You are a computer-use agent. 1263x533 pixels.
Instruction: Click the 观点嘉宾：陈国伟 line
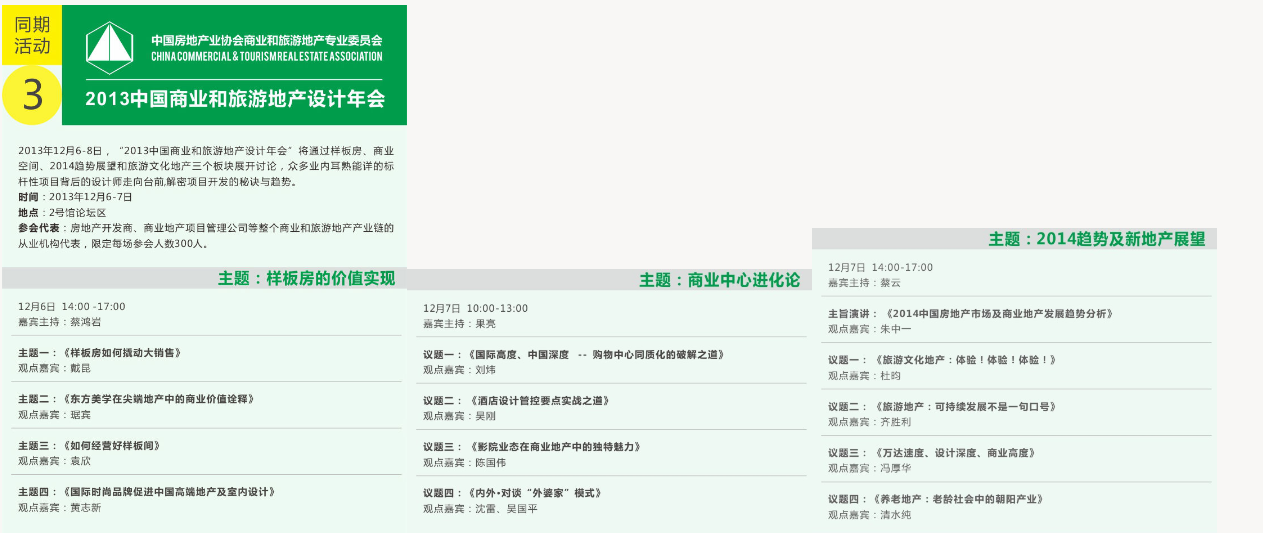(x=464, y=463)
